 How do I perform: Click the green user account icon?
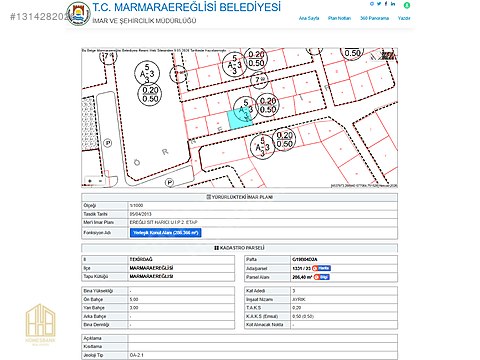pos(407,5)
